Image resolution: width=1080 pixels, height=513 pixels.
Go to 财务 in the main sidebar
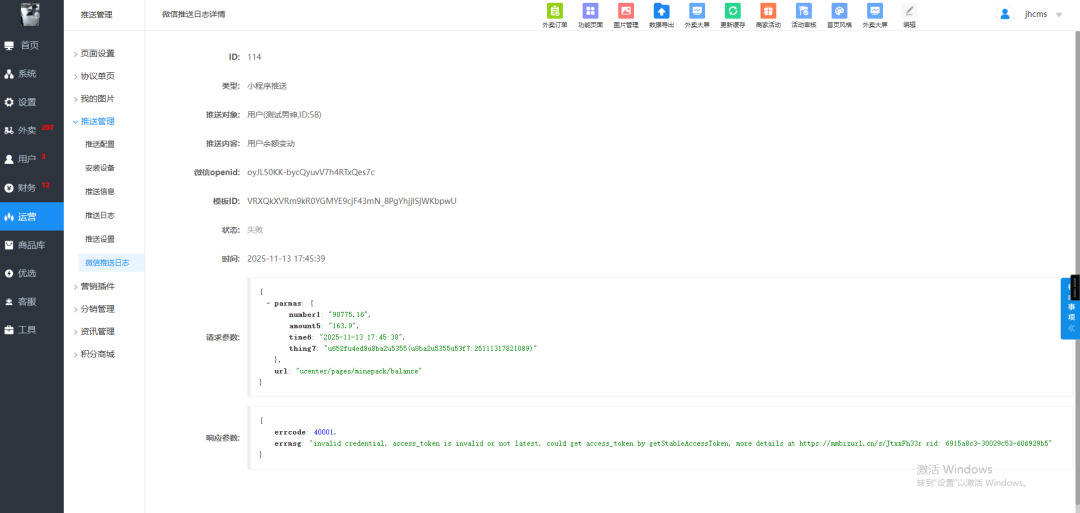27,187
